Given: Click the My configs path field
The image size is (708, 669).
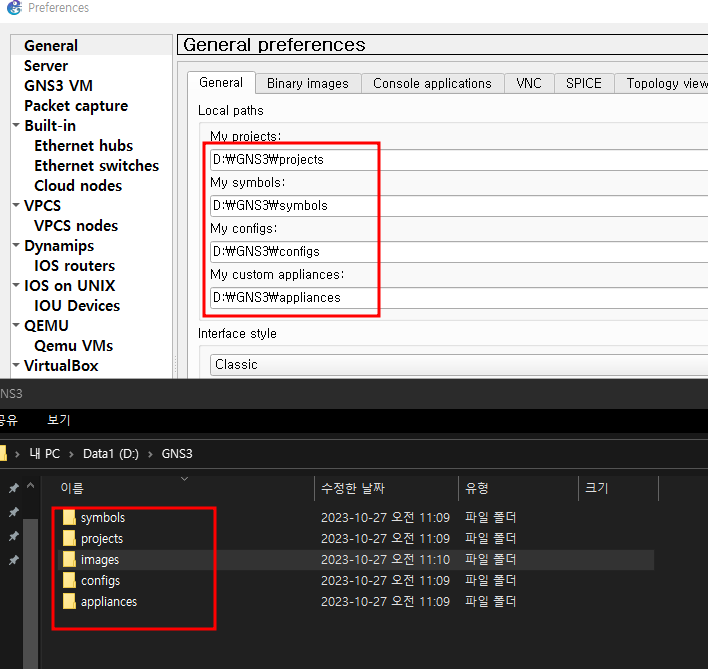Looking at the screenshot, I should [x=459, y=252].
